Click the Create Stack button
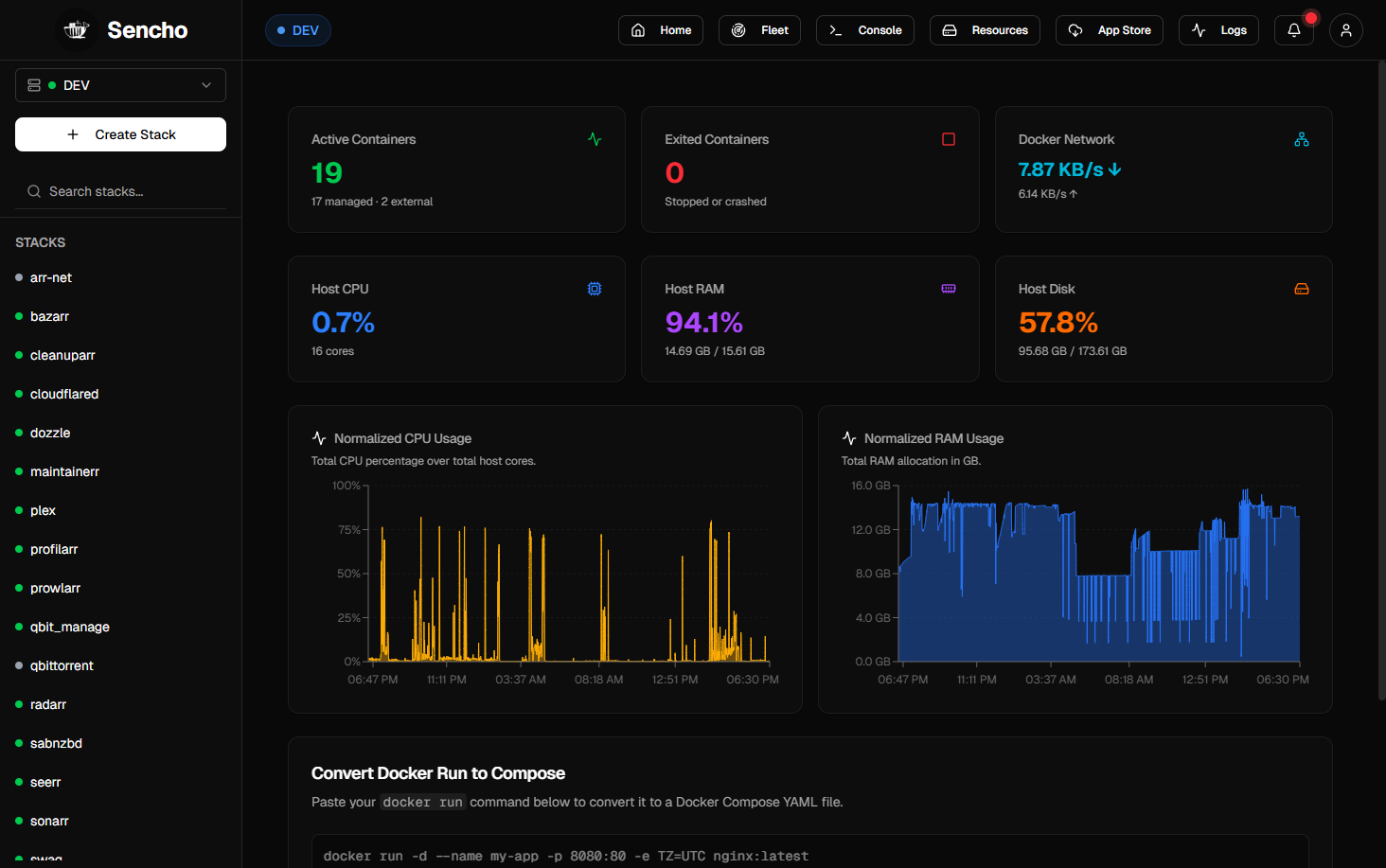Viewport: 1386px width, 868px height. click(120, 134)
